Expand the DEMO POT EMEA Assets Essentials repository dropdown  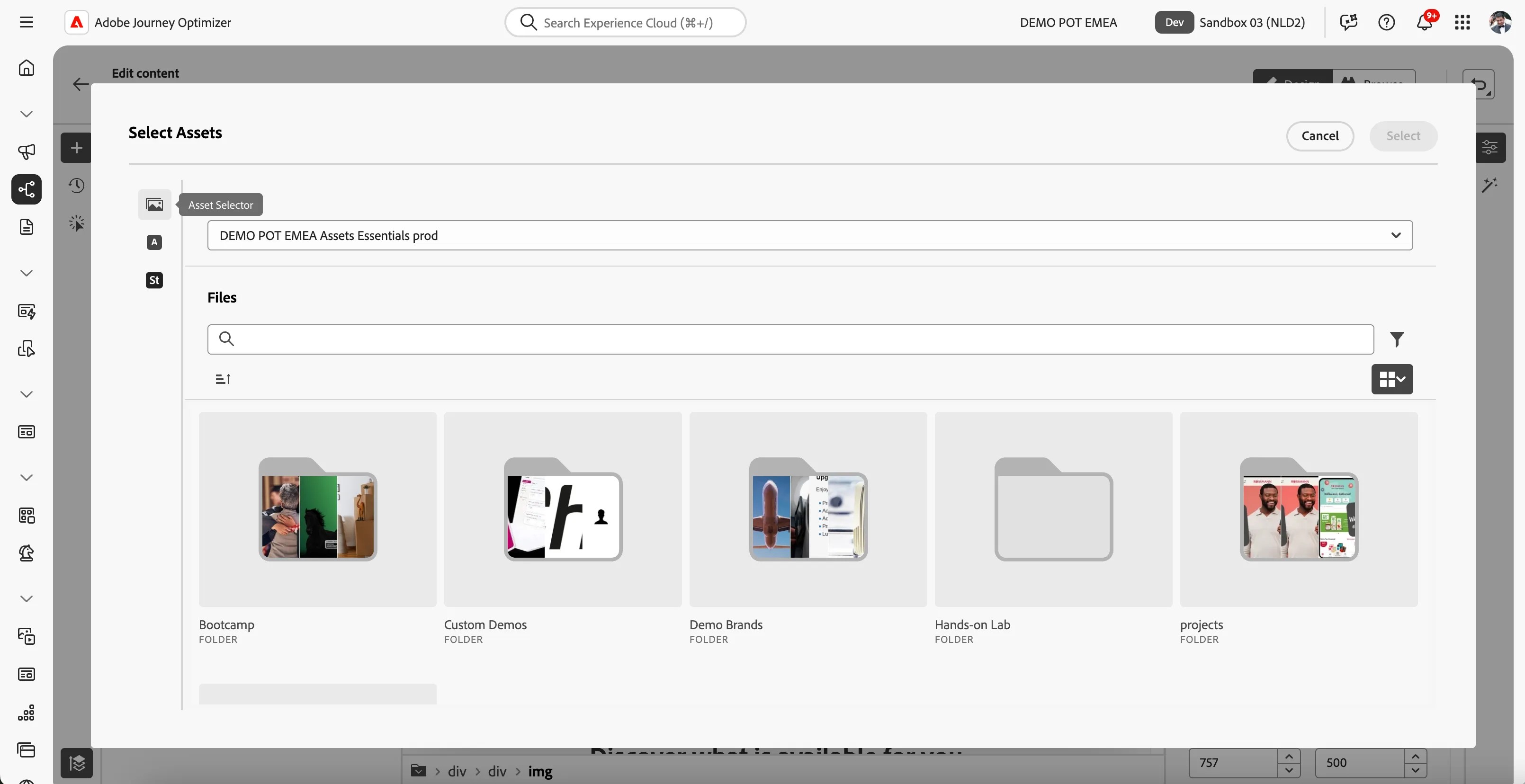810,235
